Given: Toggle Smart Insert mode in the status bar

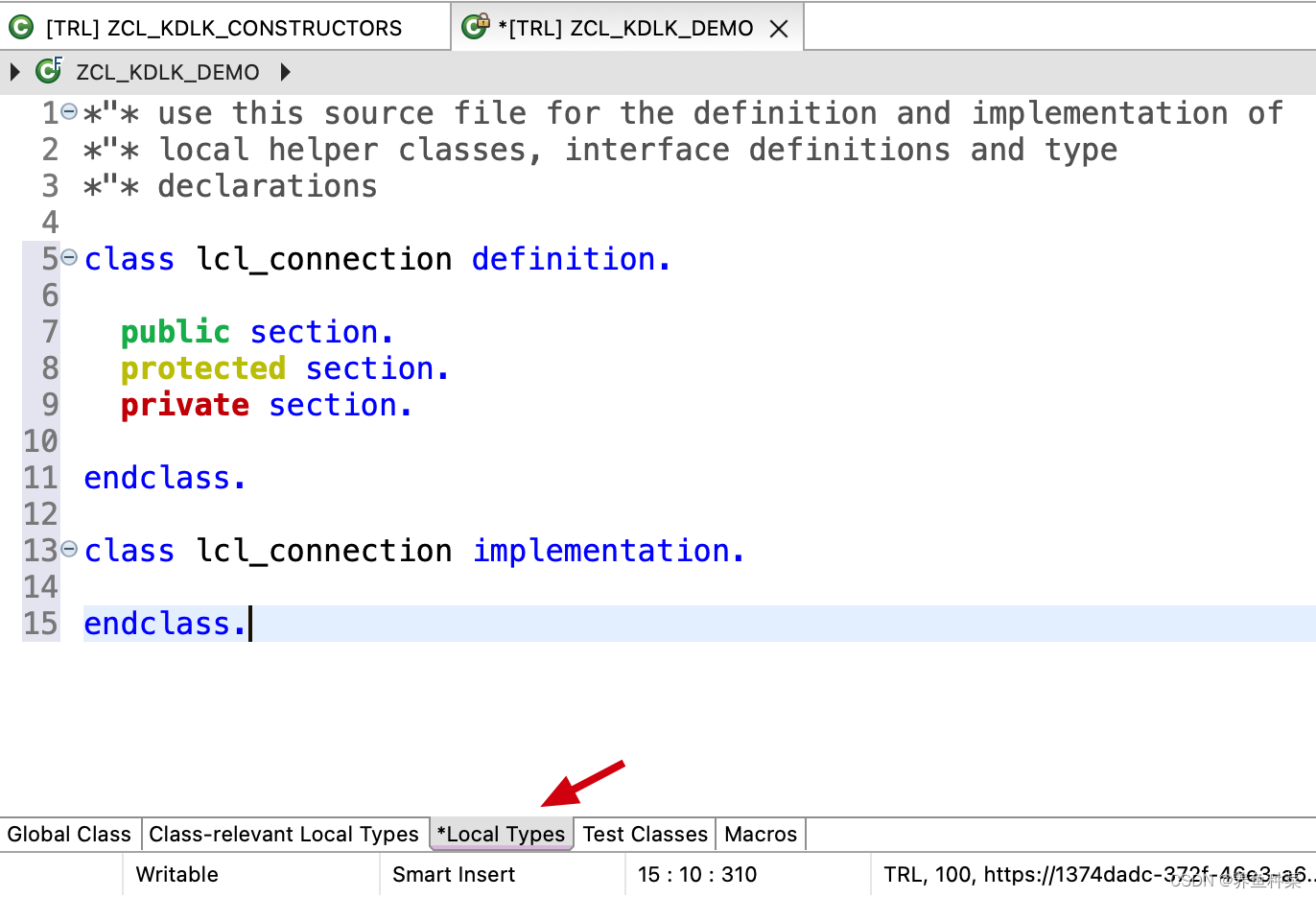Looking at the screenshot, I should point(454,874).
